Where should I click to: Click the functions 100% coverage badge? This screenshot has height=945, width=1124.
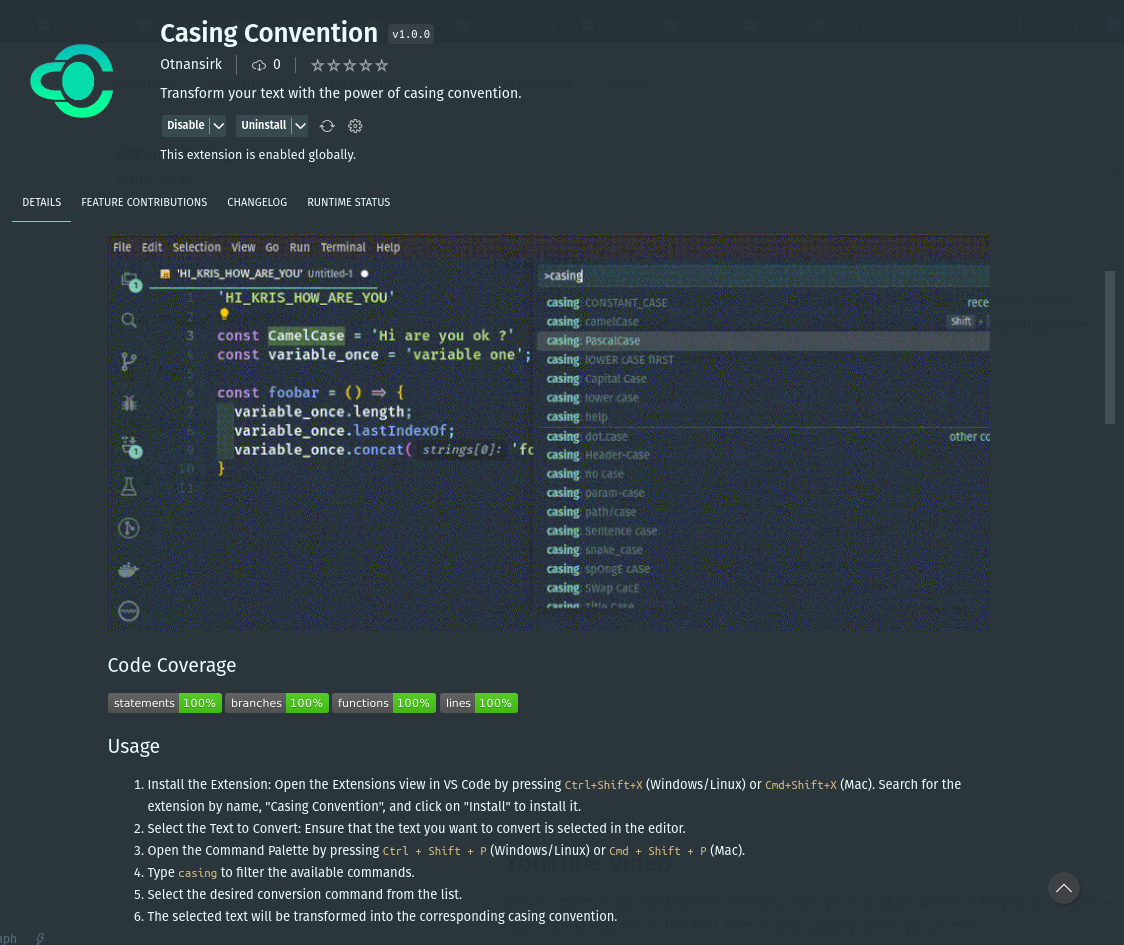tap(384, 703)
